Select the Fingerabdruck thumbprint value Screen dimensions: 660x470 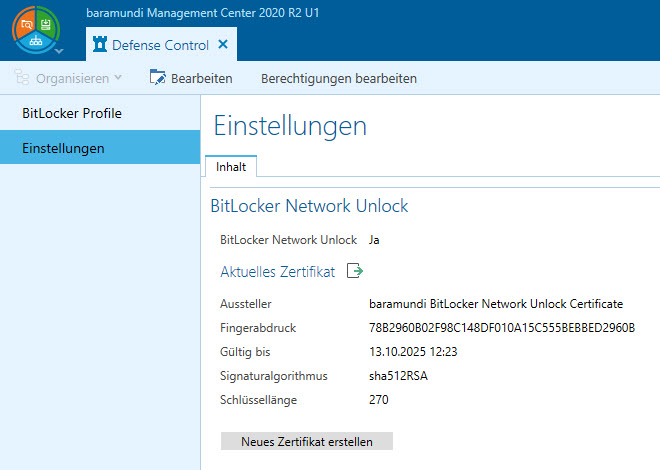pos(502,328)
